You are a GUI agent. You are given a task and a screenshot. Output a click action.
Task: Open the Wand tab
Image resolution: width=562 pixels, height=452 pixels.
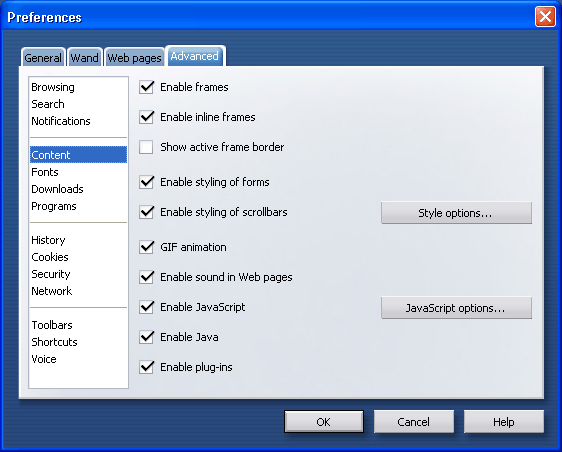(85, 58)
